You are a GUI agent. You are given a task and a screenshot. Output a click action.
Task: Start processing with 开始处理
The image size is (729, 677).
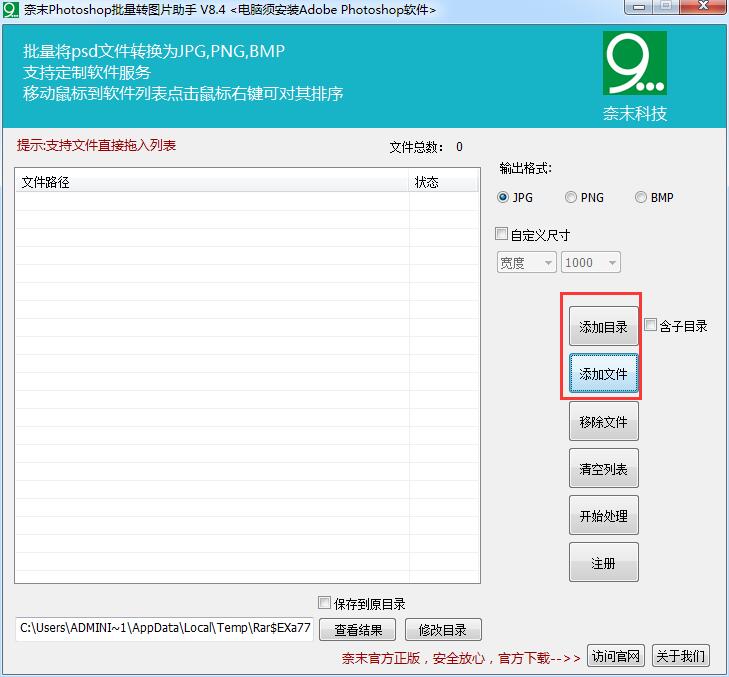(x=603, y=516)
